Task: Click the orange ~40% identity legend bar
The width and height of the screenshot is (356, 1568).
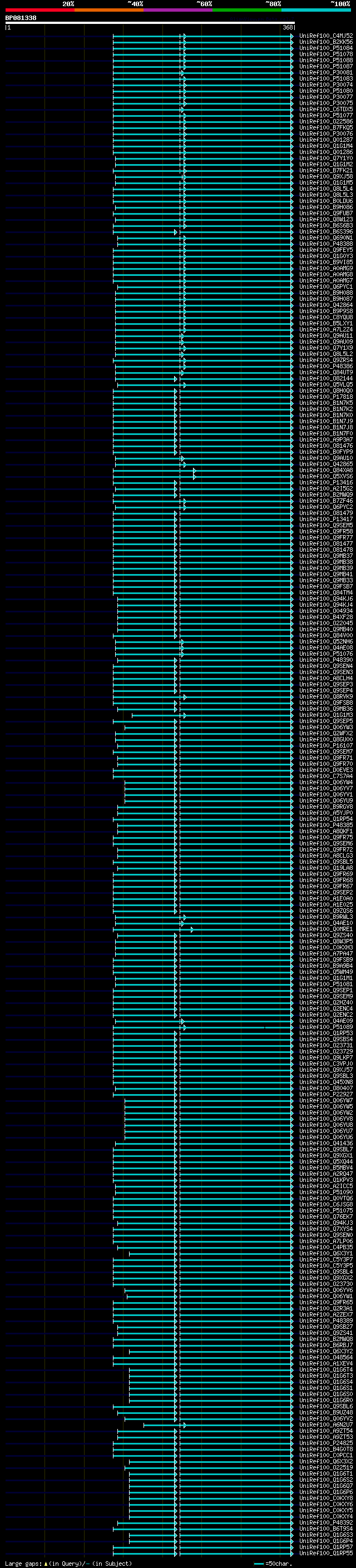Action: coord(109,10)
